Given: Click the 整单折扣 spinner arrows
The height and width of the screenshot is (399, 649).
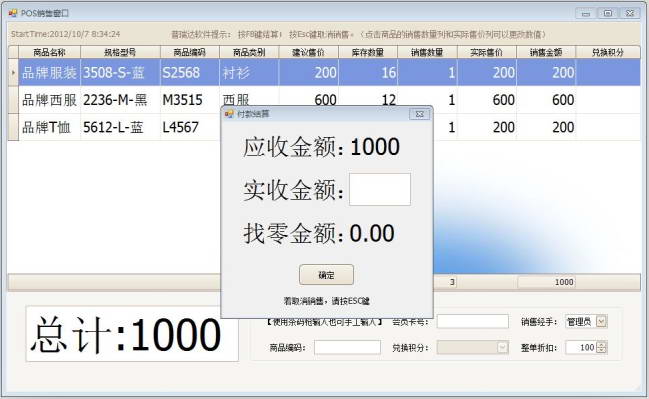Looking at the screenshot, I should click(x=602, y=347).
